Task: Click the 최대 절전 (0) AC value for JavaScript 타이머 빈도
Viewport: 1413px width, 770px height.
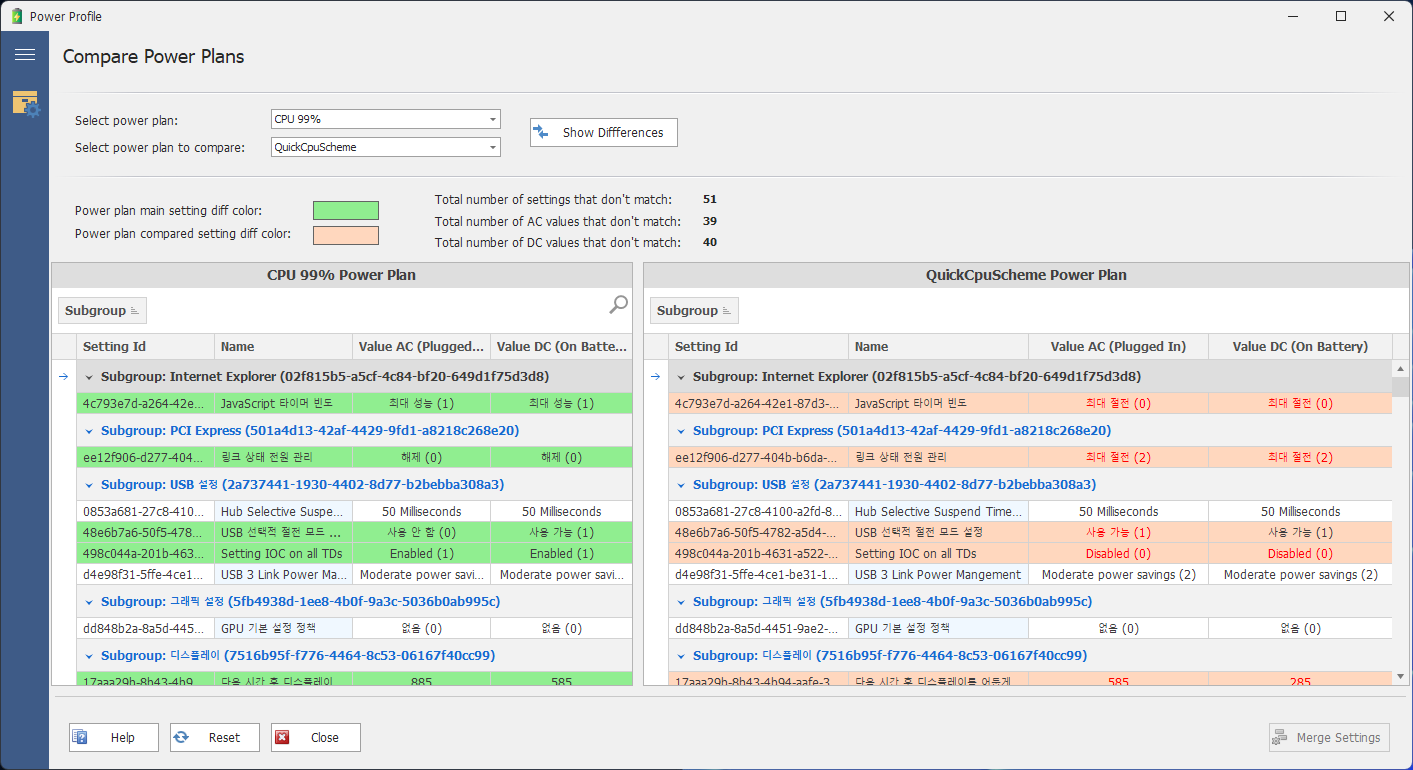Action: (1118, 404)
